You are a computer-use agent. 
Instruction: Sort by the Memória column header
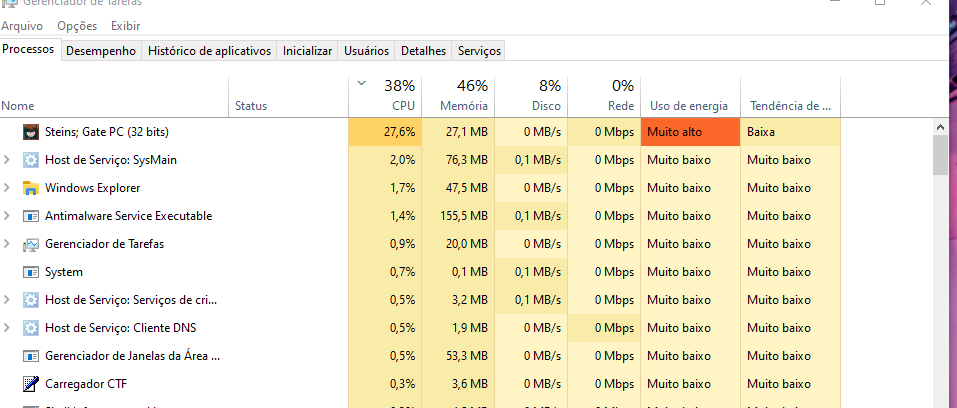point(458,96)
